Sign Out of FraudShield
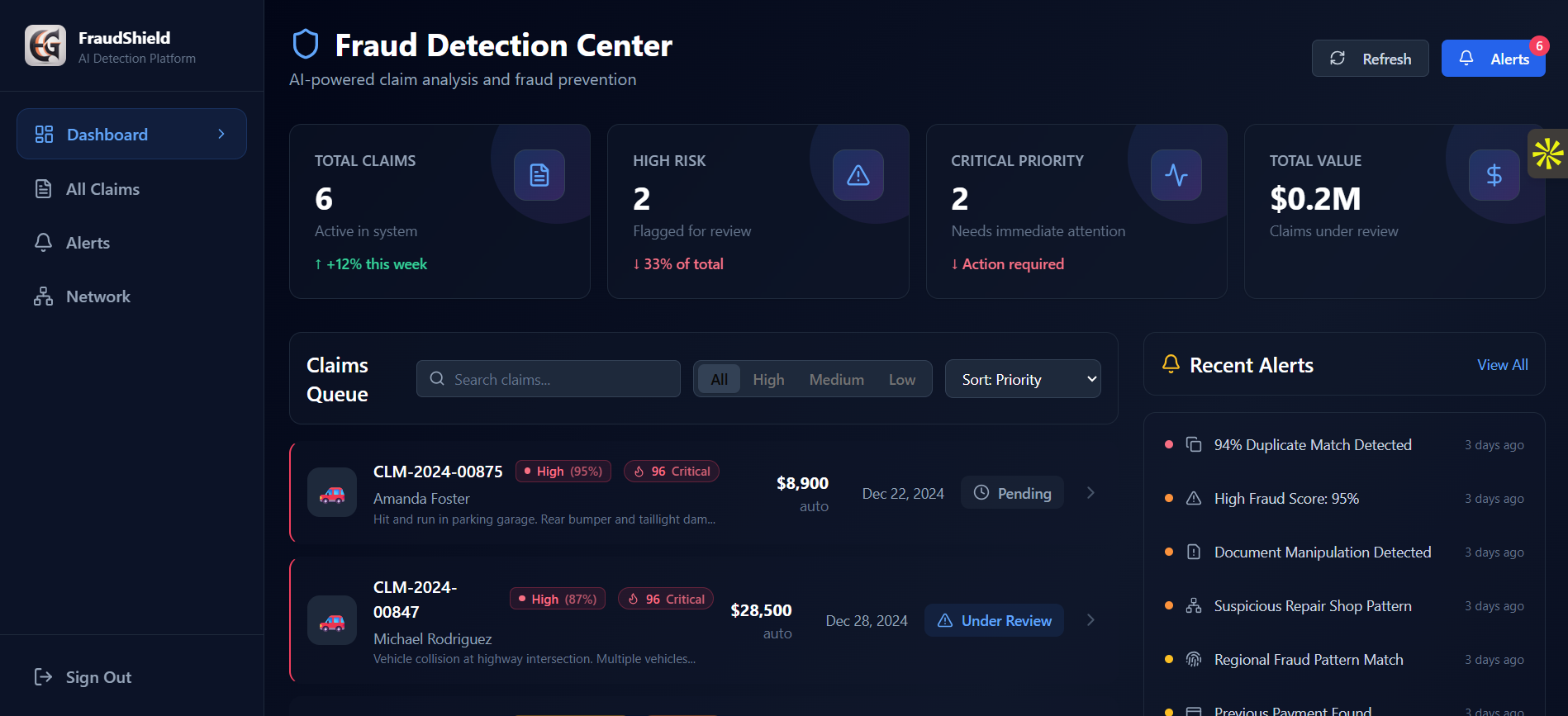This screenshot has height=716, width=1568. click(x=83, y=677)
